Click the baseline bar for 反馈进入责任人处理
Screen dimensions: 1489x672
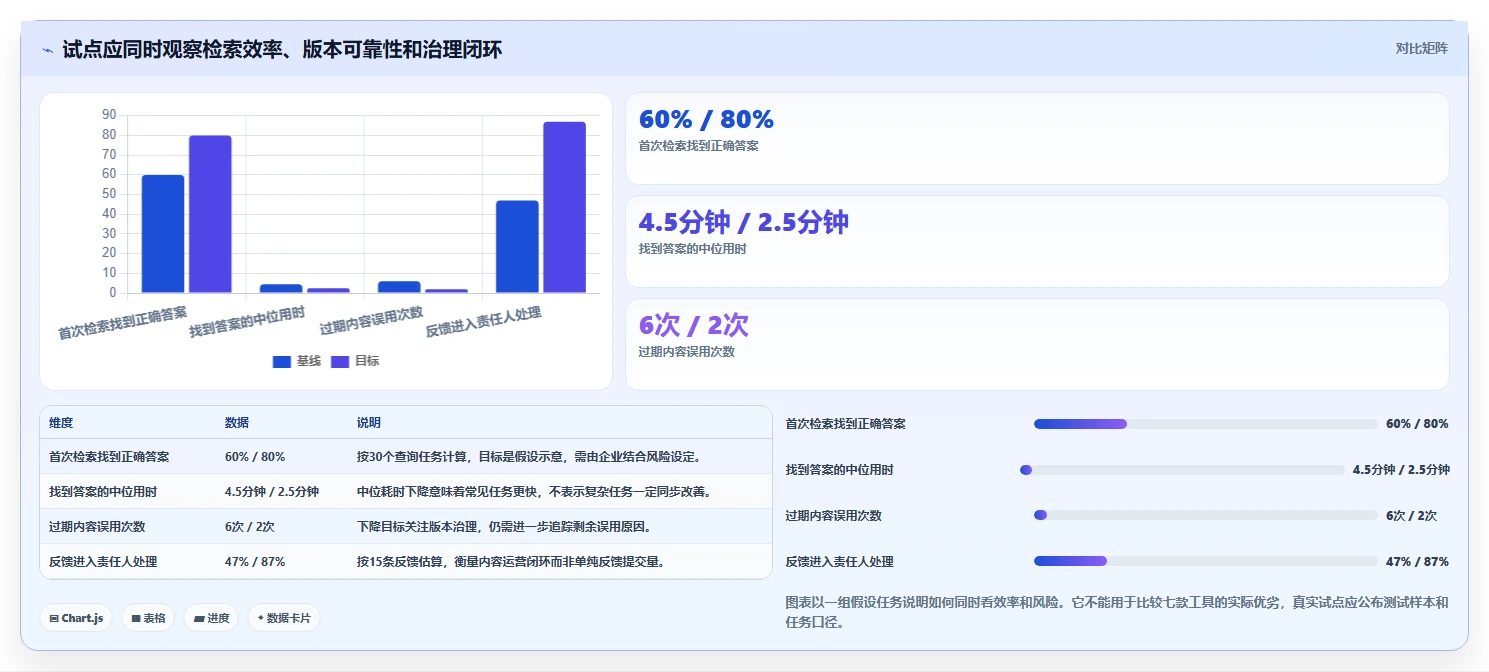click(517, 247)
